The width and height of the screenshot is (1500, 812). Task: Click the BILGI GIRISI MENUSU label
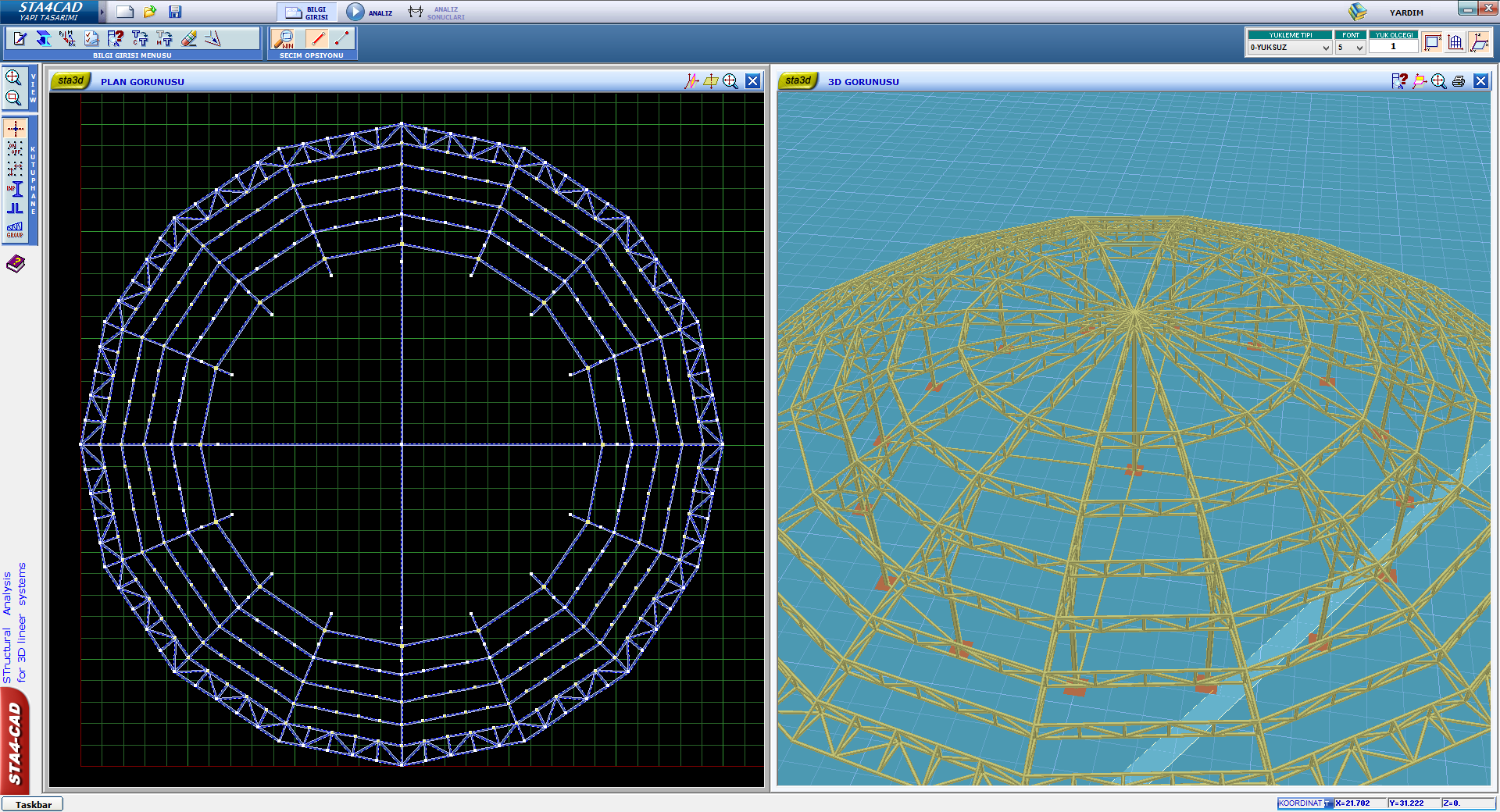[x=132, y=55]
